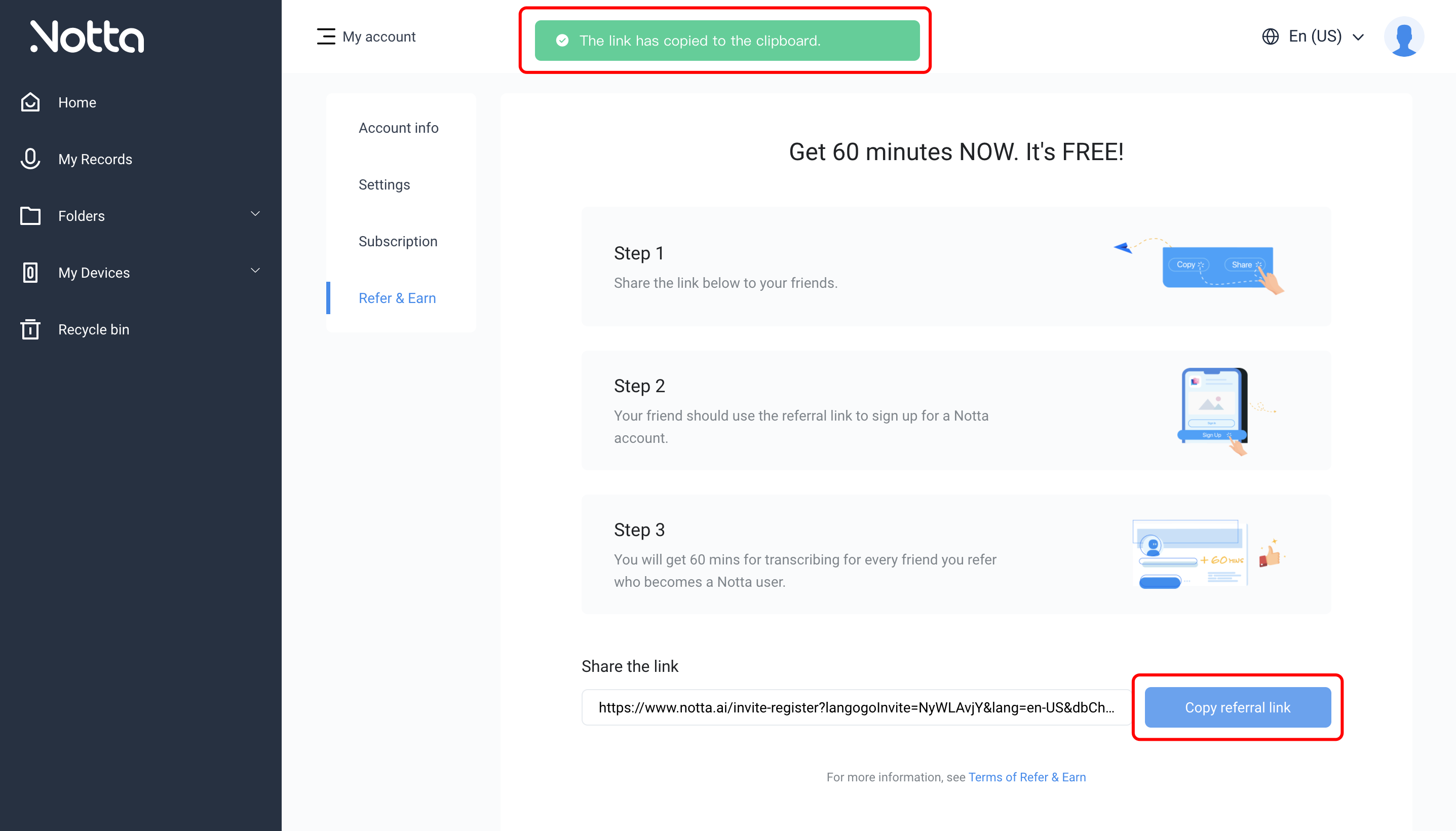Click the 'Step 2' heading text
1456x831 pixels.
639,386
